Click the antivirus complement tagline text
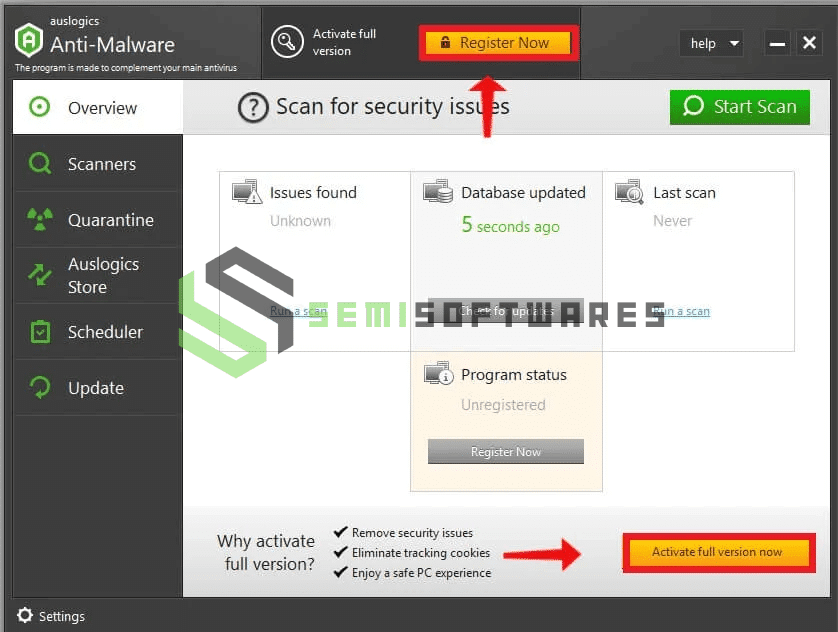 126,68
